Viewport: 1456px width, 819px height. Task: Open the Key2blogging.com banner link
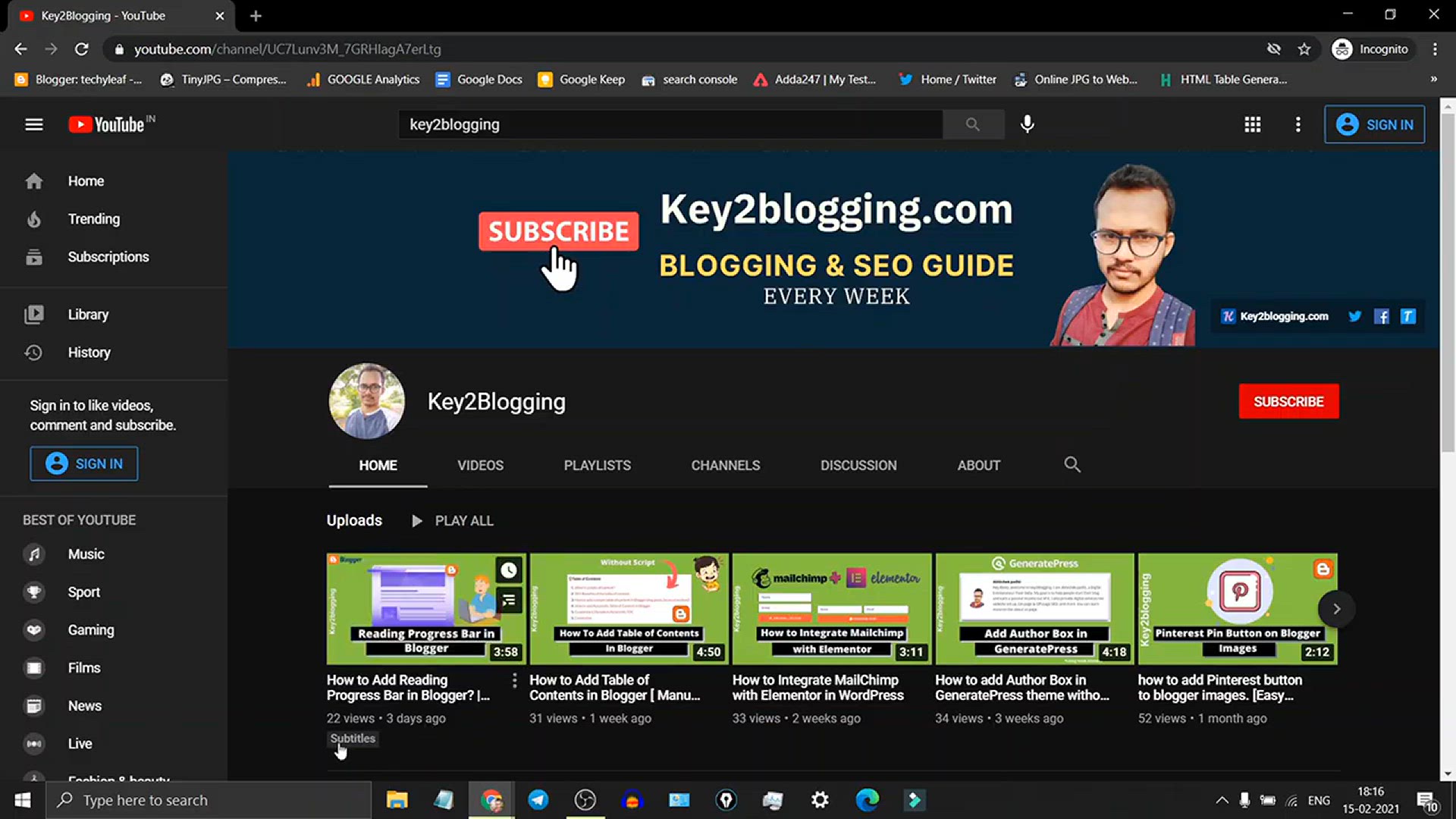tap(1275, 316)
